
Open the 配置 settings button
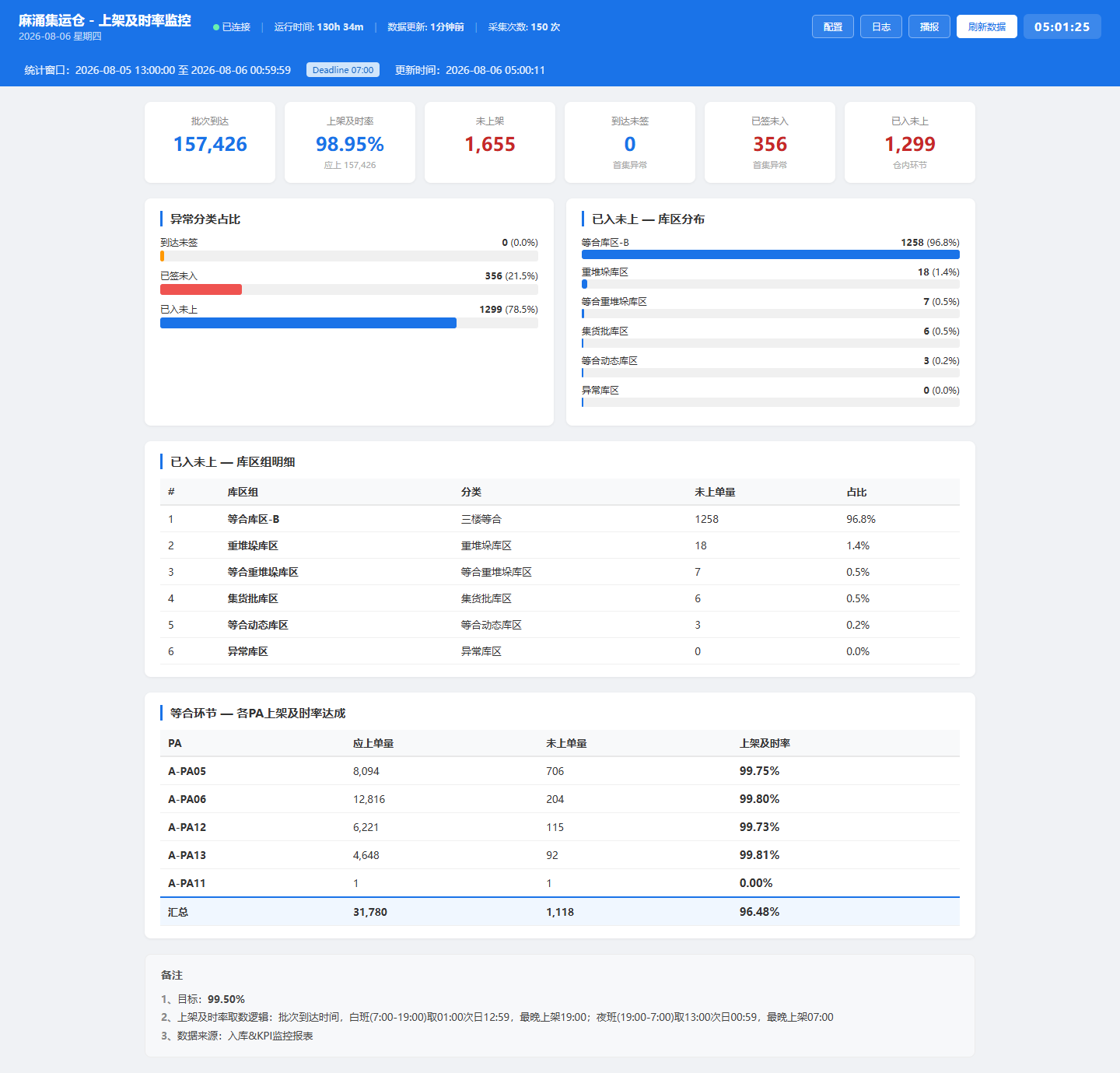[833, 26]
